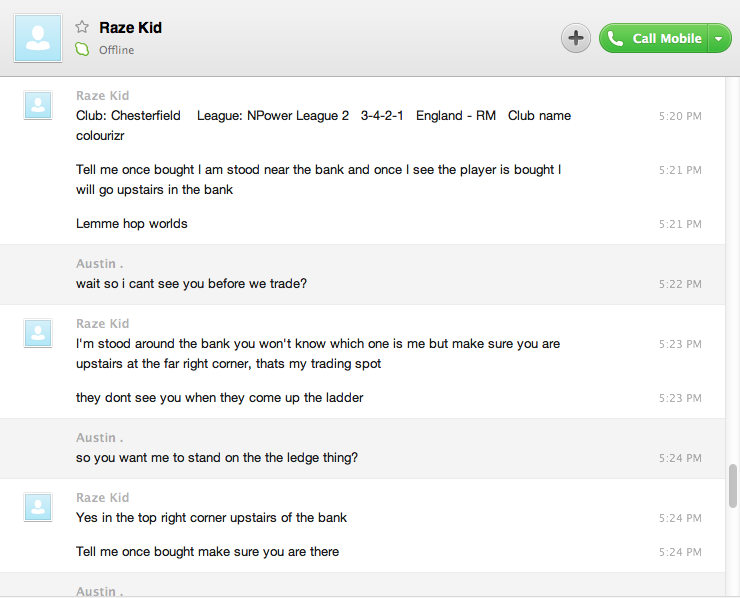The width and height of the screenshot is (740, 598).
Task: Click Austin's name above the ledge question
Action: coord(100,438)
